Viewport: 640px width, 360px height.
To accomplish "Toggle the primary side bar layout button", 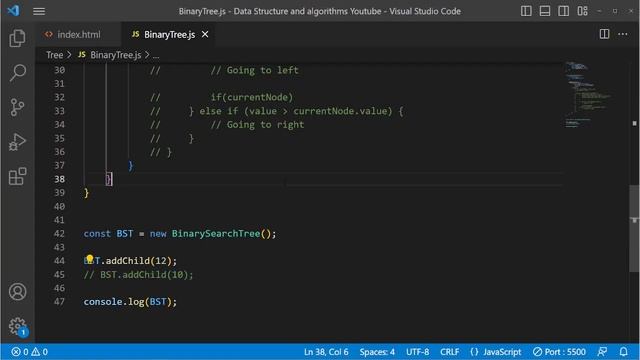I will 526,11.
